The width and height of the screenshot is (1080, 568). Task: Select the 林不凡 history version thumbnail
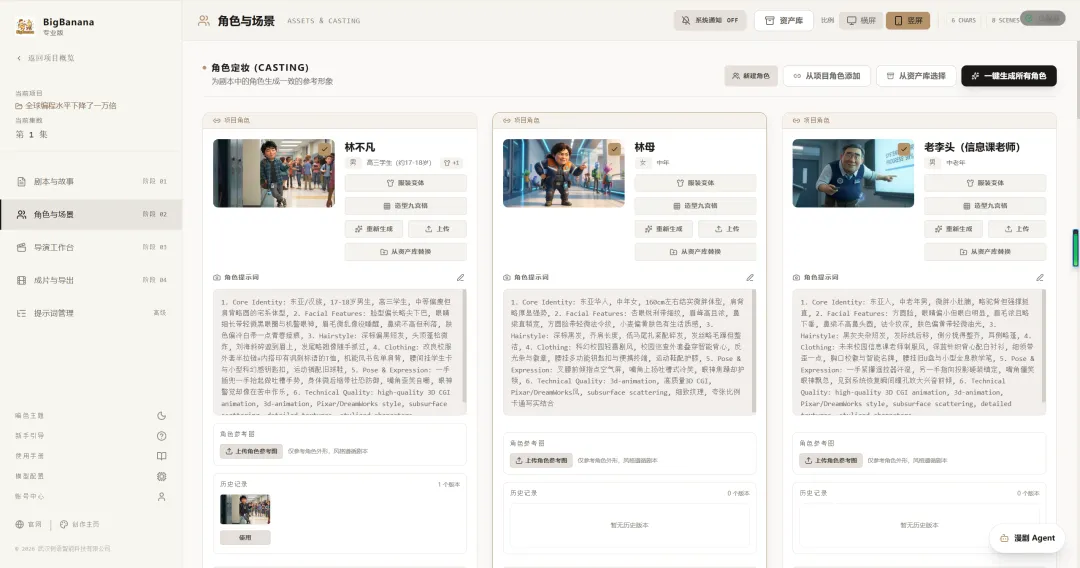[245, 509]
